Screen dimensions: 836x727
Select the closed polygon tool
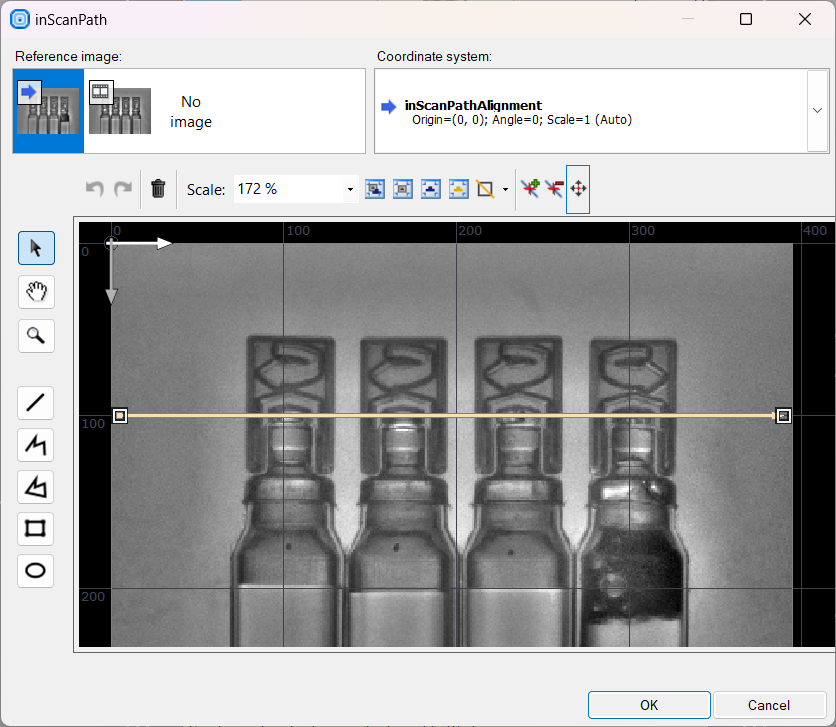point(36,487)
